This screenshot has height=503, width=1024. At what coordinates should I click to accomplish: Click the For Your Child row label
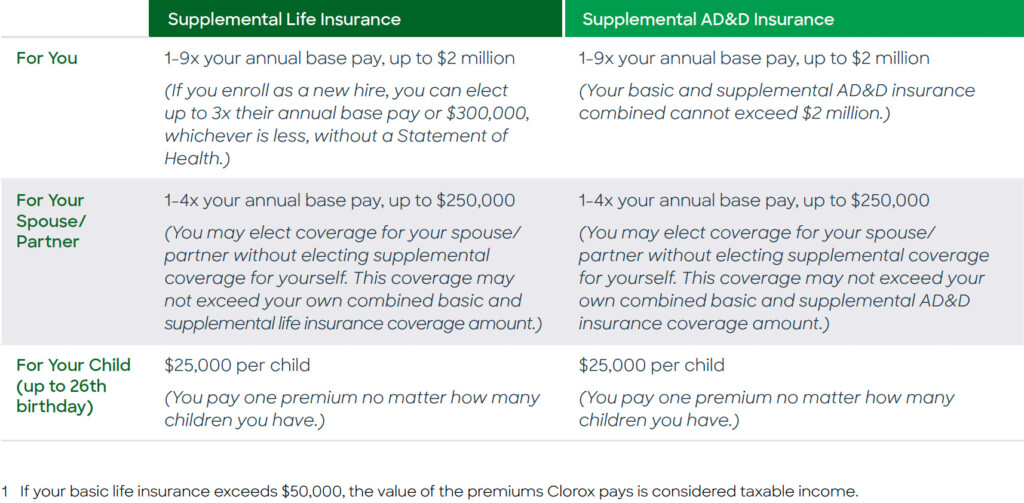(x=73, y=386)
